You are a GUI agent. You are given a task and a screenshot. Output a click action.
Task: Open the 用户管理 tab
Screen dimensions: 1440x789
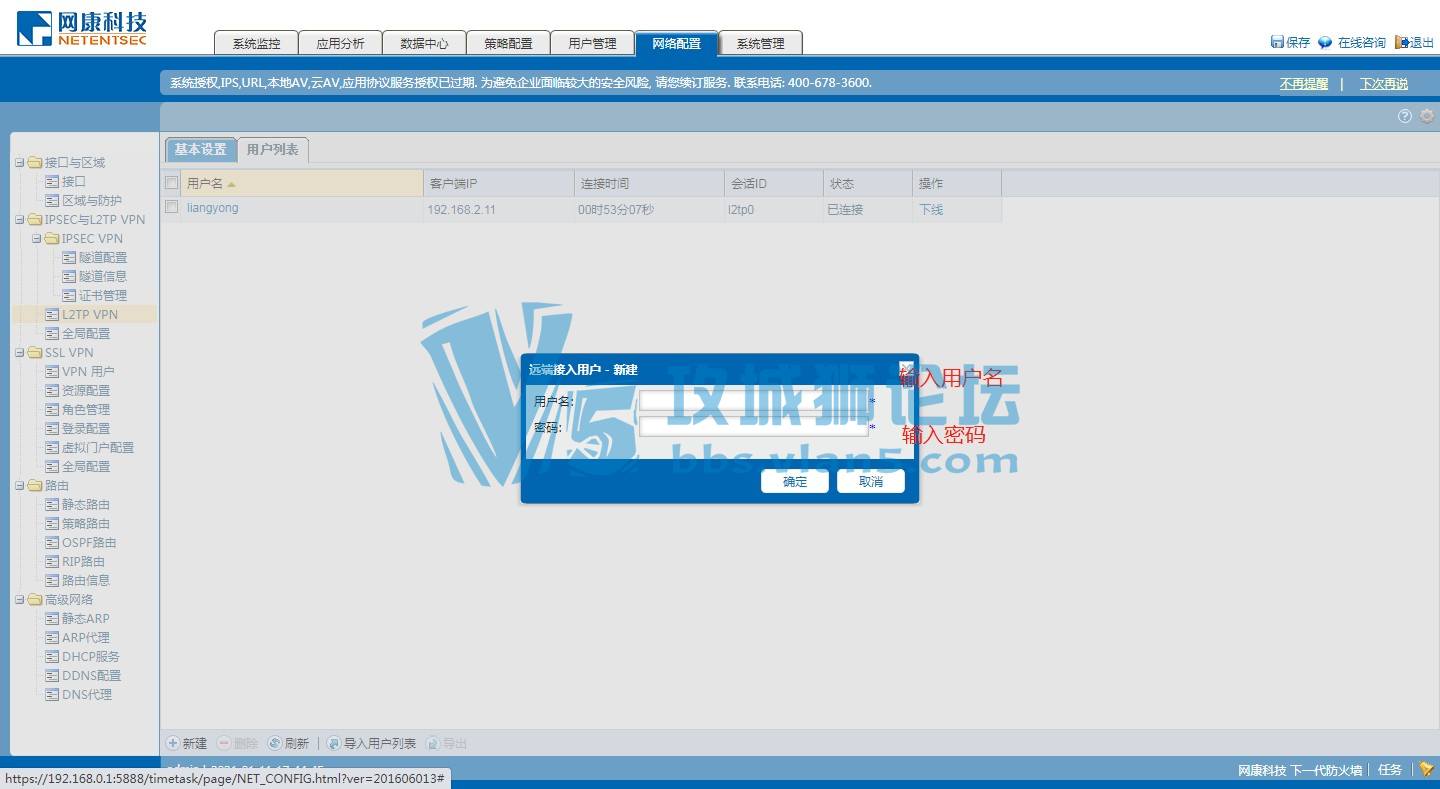(x=592, y=43)
